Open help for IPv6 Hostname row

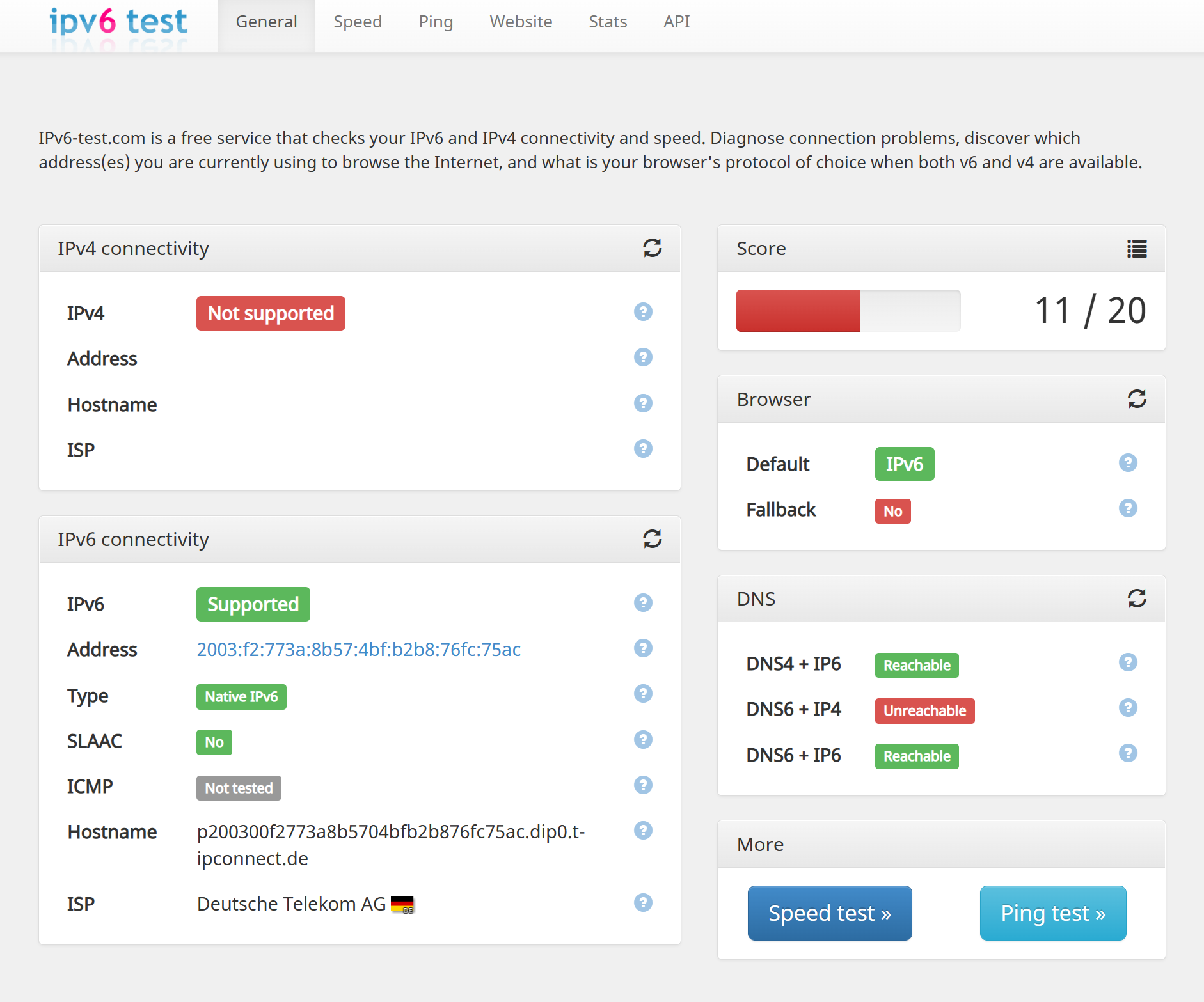[x=643, y=831]
